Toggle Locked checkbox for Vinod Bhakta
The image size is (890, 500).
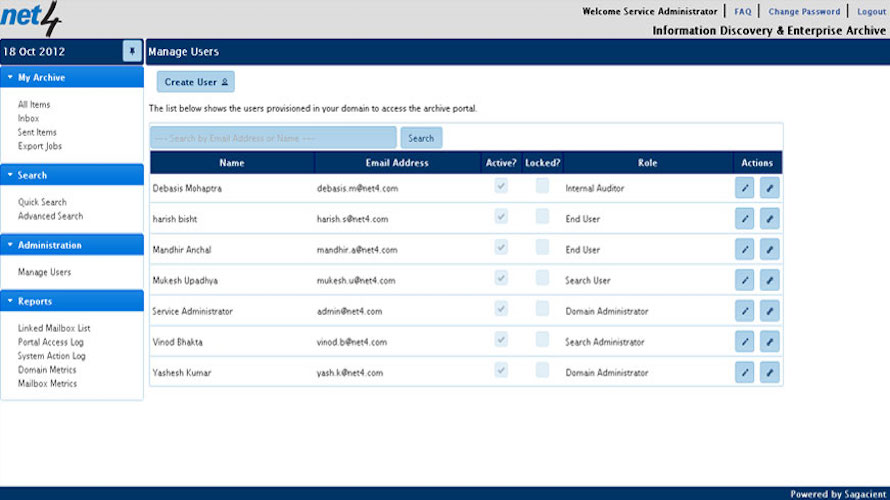542,340
